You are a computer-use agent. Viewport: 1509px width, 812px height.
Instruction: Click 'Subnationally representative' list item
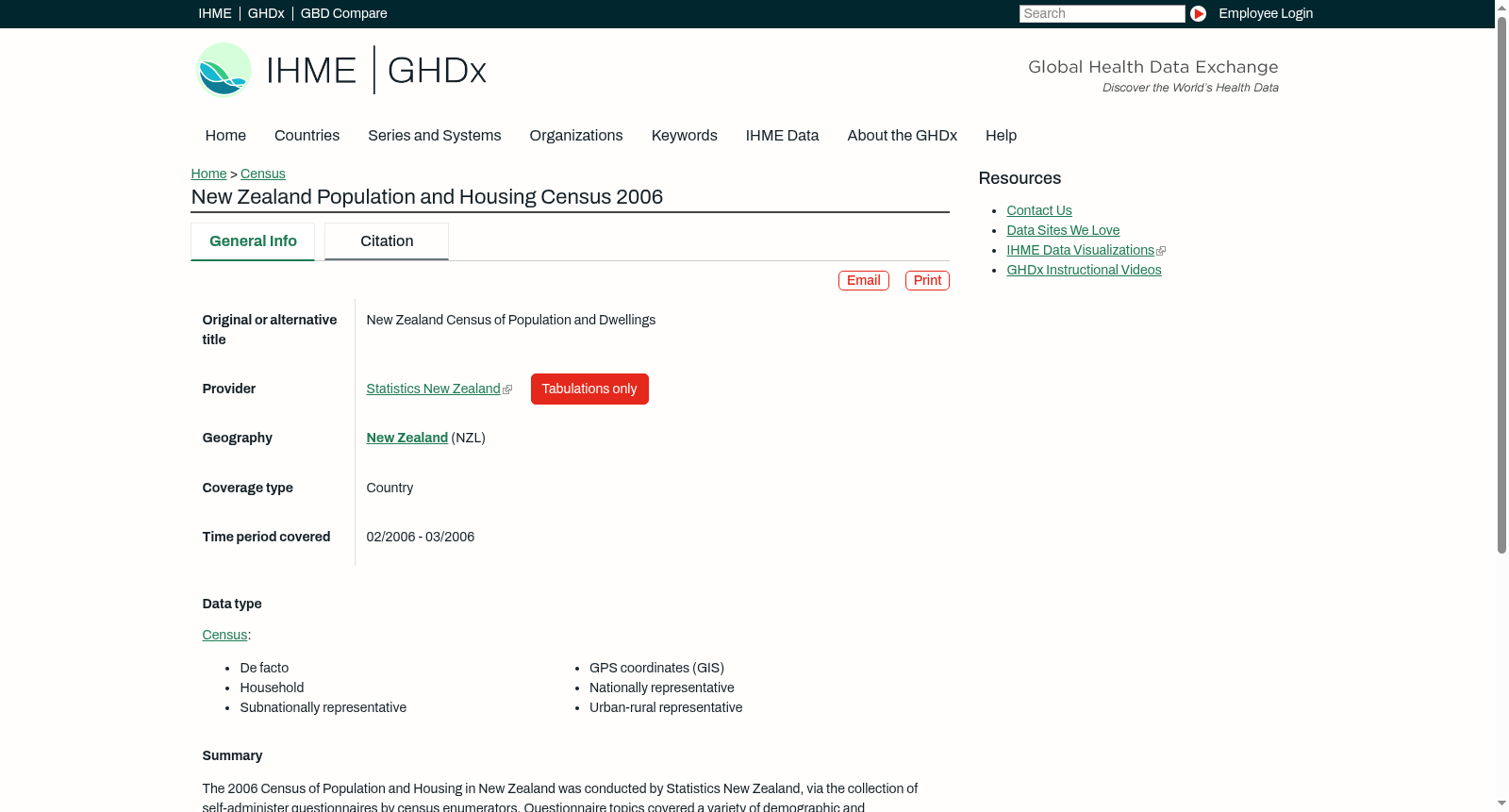coord(323,707)
